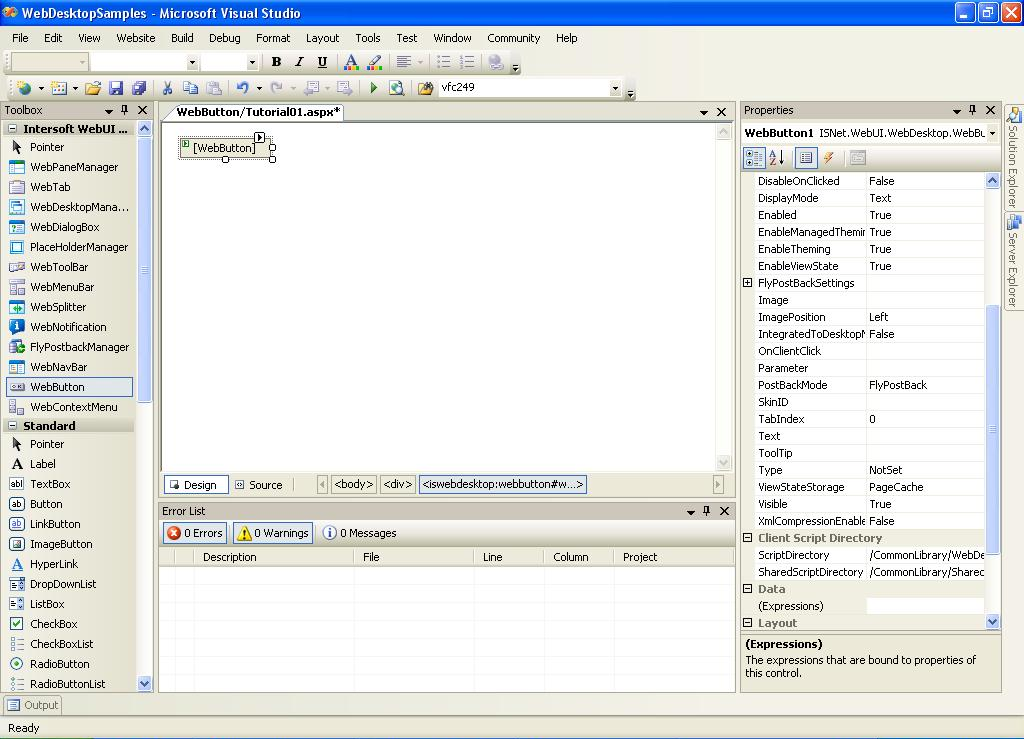
Task: Click the Start Debugging play icon
Action: click(x=373, y=88)
